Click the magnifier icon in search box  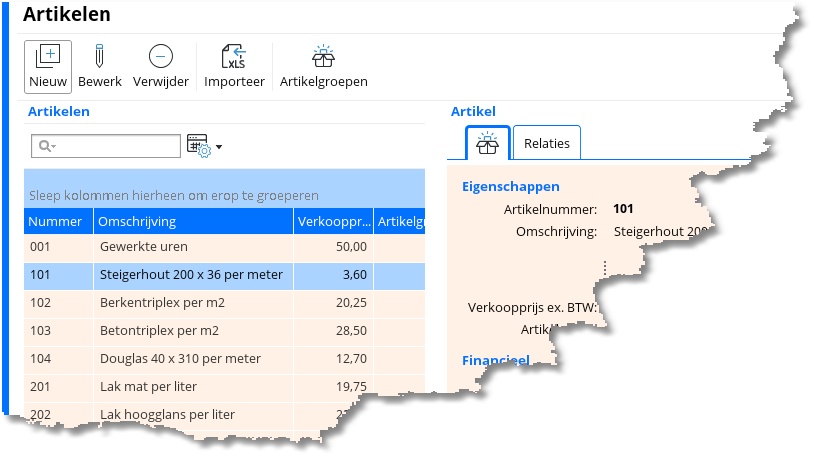(46, 146)
